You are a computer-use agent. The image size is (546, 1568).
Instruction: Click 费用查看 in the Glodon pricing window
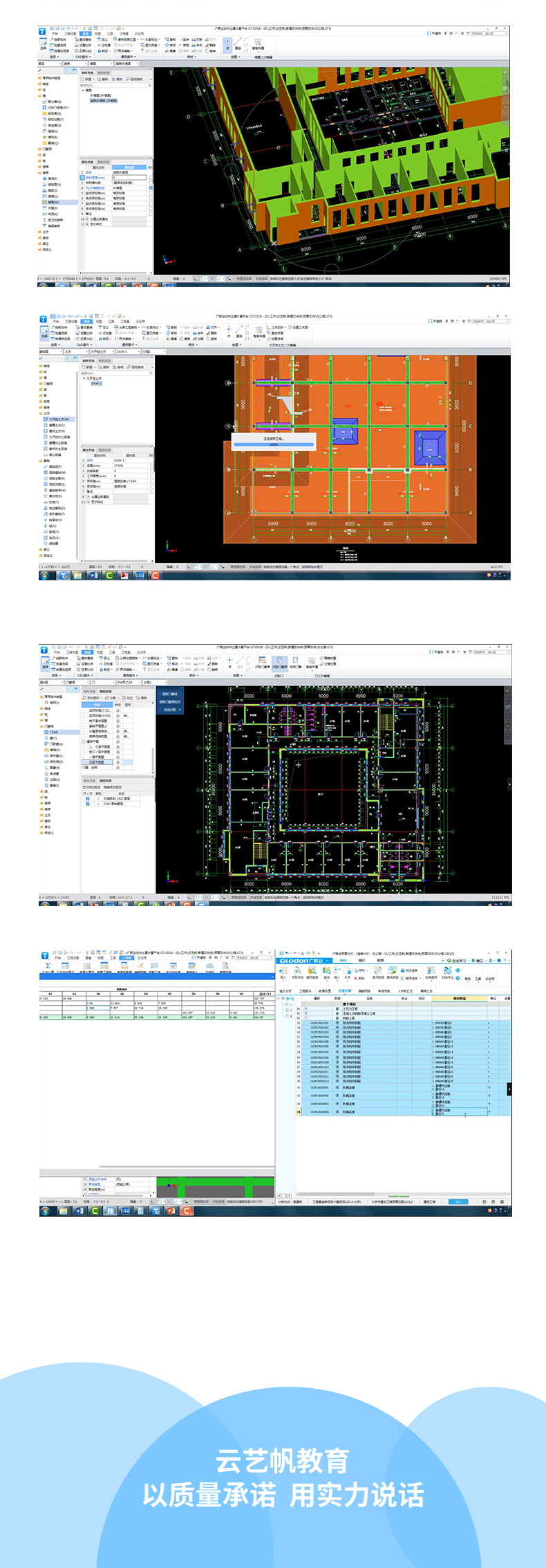(312, 972)
